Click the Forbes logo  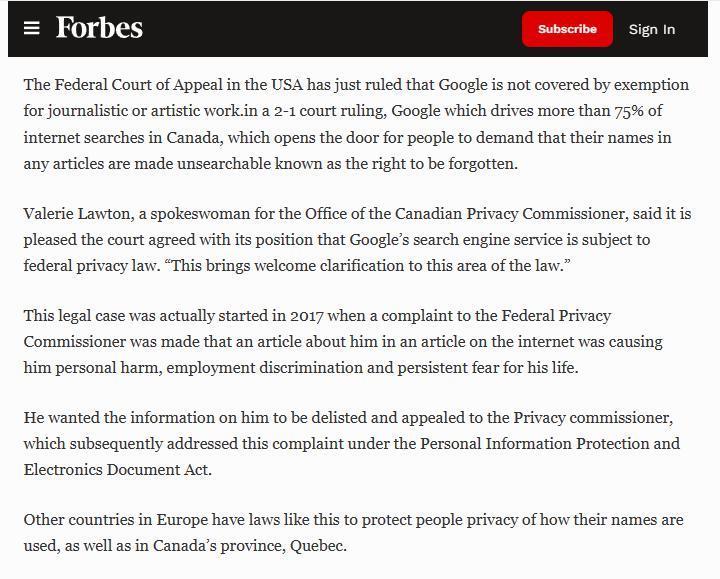pos(99,28)
